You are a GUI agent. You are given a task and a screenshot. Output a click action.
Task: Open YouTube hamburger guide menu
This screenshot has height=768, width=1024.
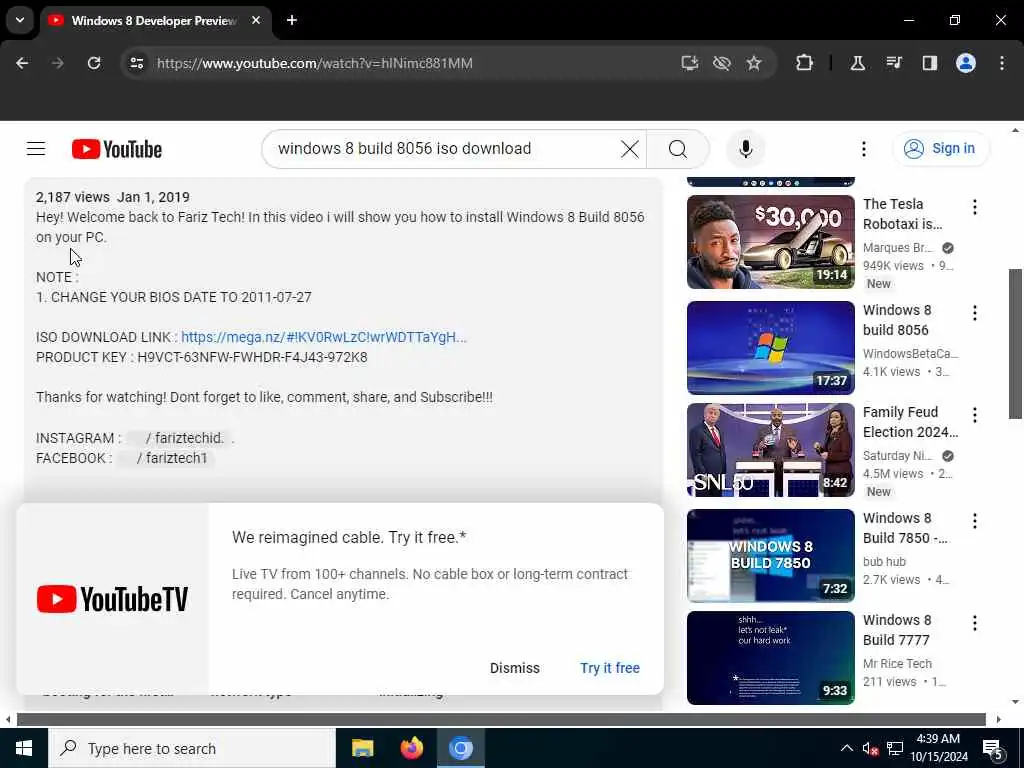pos(36,149)
